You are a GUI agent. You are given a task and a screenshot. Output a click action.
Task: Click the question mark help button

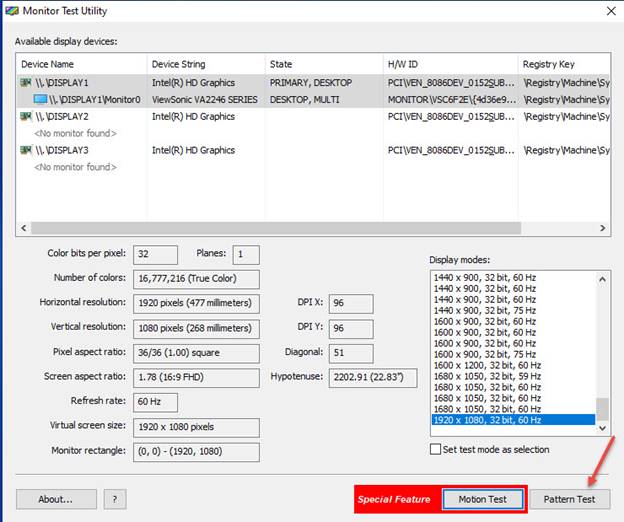115,499
